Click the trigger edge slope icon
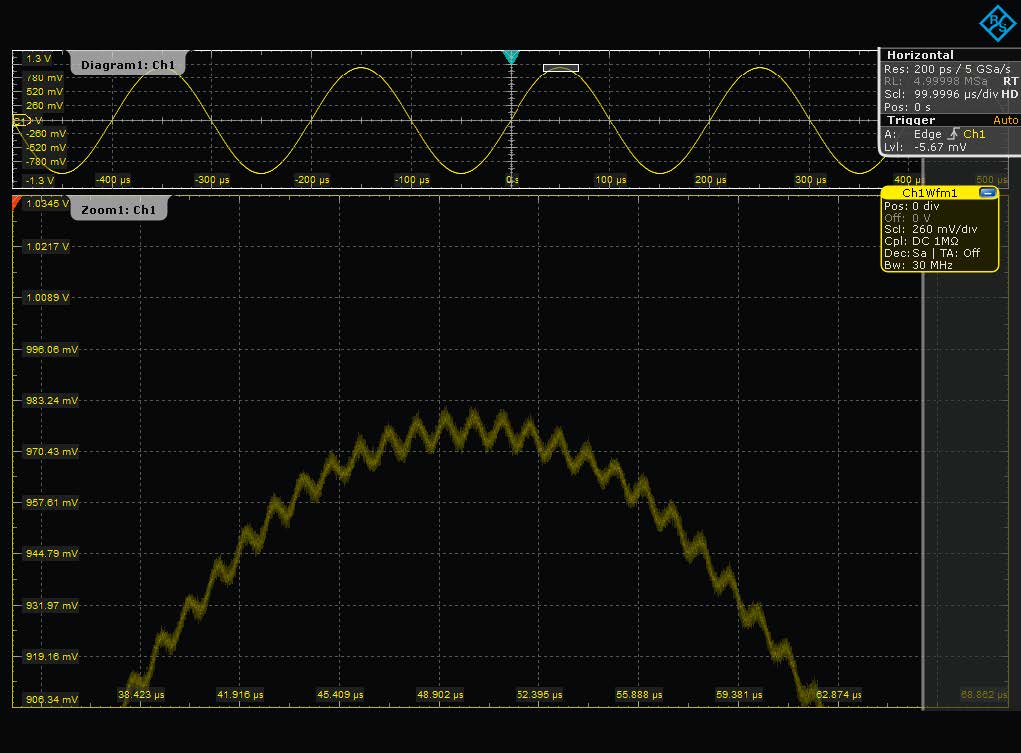The width and height of the screenshot is (1021, 753). 954,134
